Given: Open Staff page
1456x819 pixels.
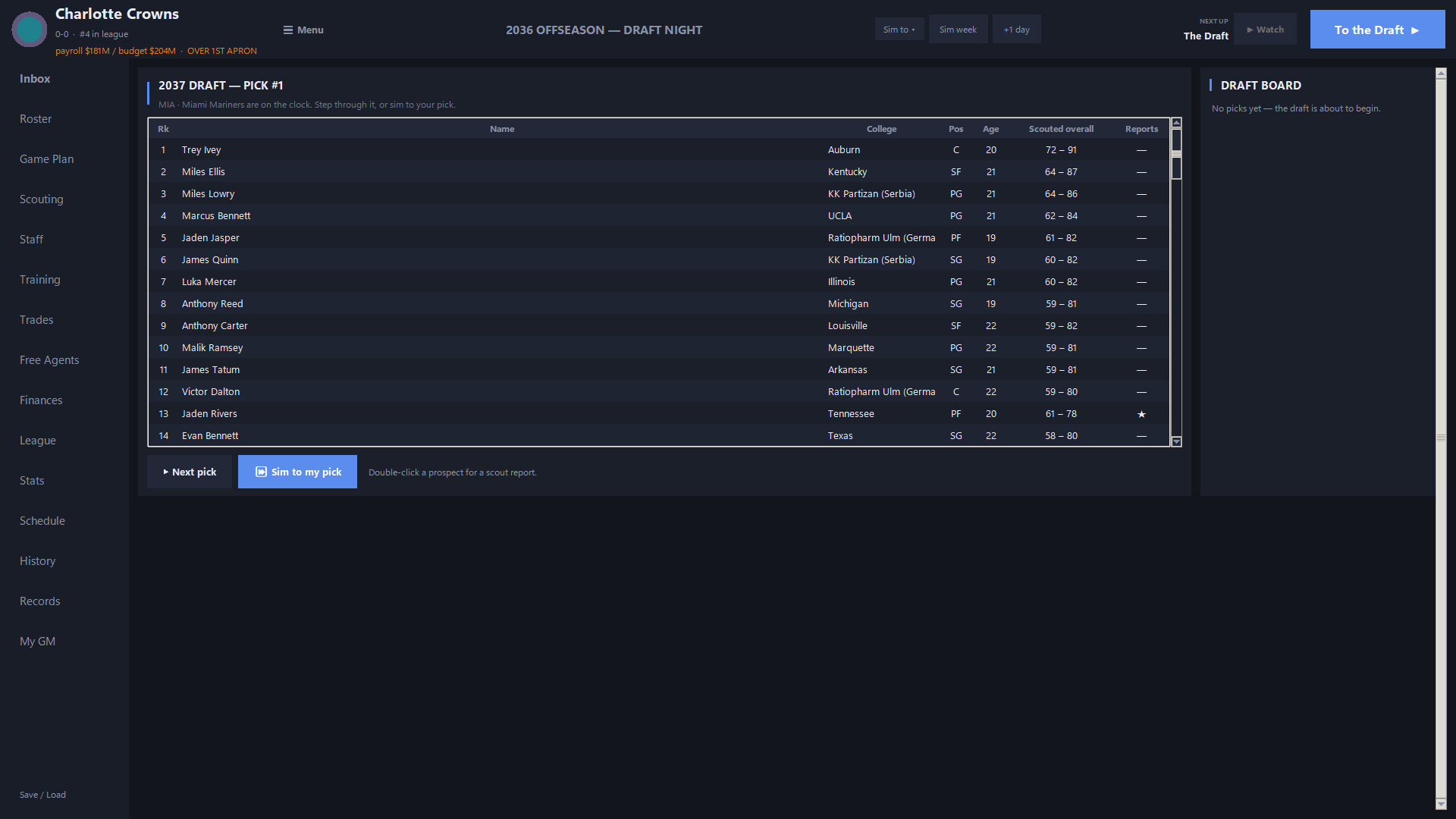Looking at the screenshot, I should [x=31, y=240].
